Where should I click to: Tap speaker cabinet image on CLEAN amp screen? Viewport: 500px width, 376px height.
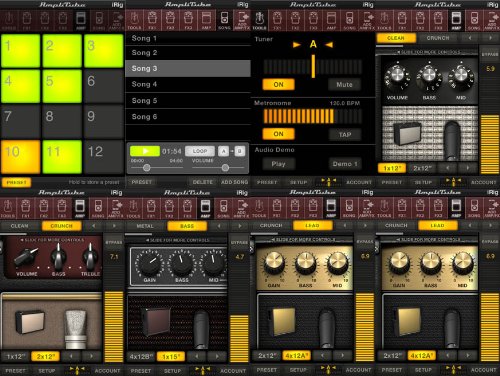click(x=408, y=133)
